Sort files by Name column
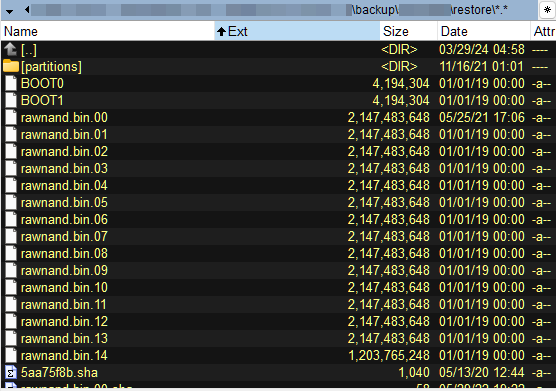Screen dimensions: 556x391 pos(108,31)
